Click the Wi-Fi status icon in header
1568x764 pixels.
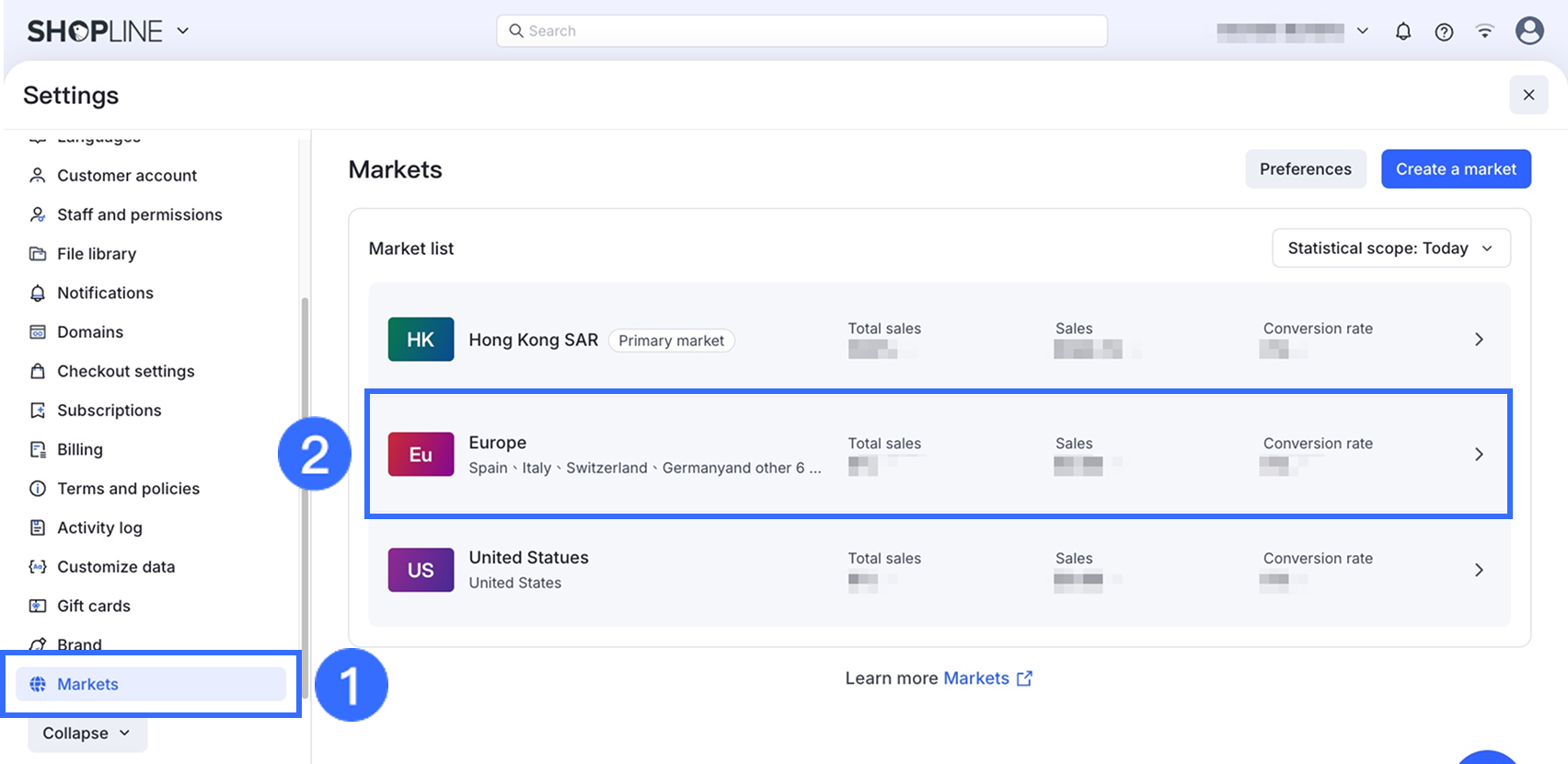tap(1484, 31)
